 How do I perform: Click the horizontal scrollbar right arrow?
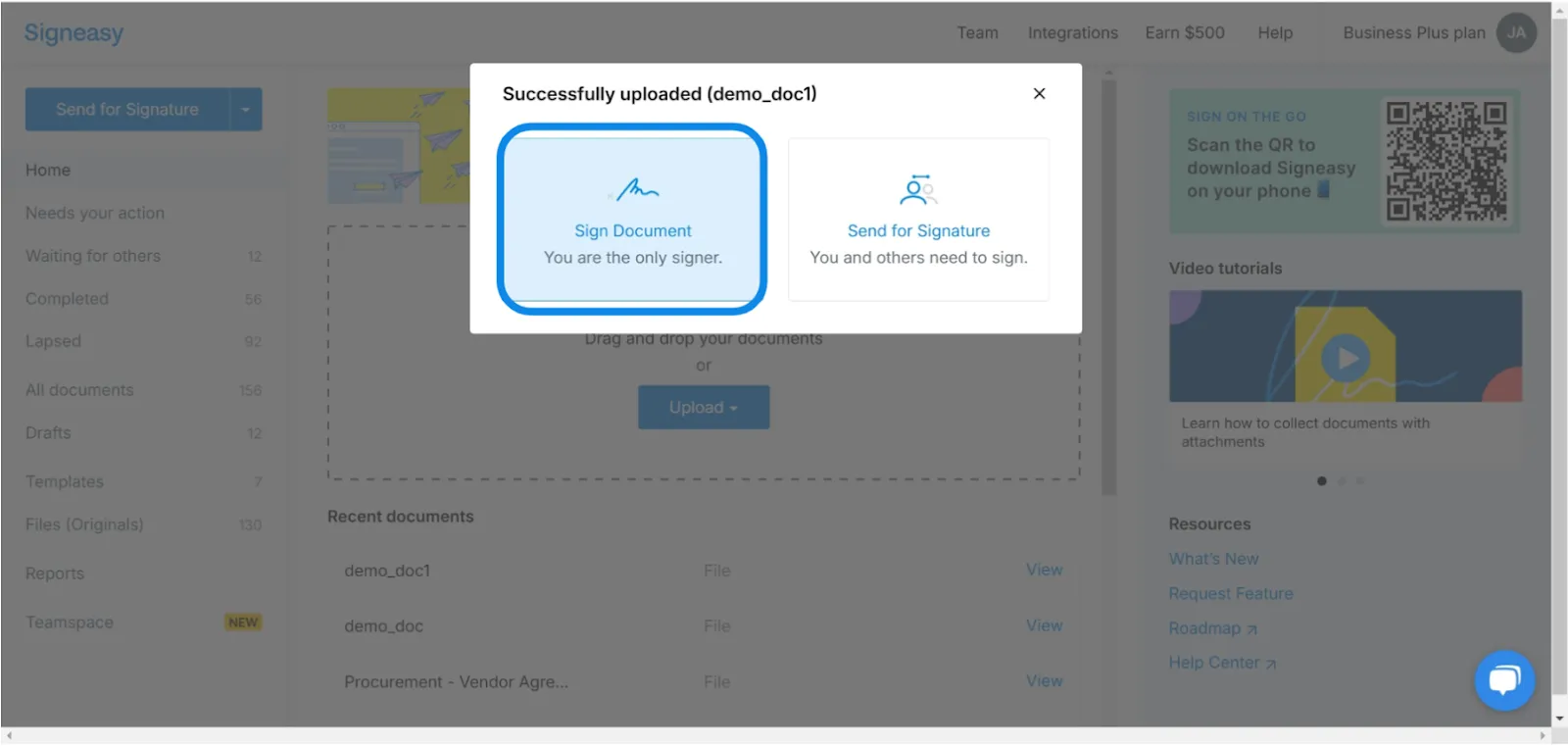coord(1543,735)
